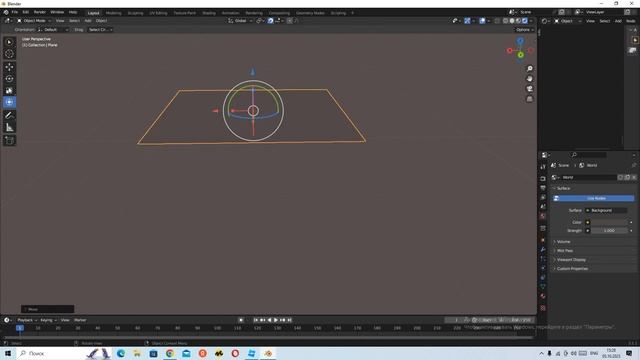Click the green Y axis on navigation gizmo
640x360 pixels.
(520, 55)
